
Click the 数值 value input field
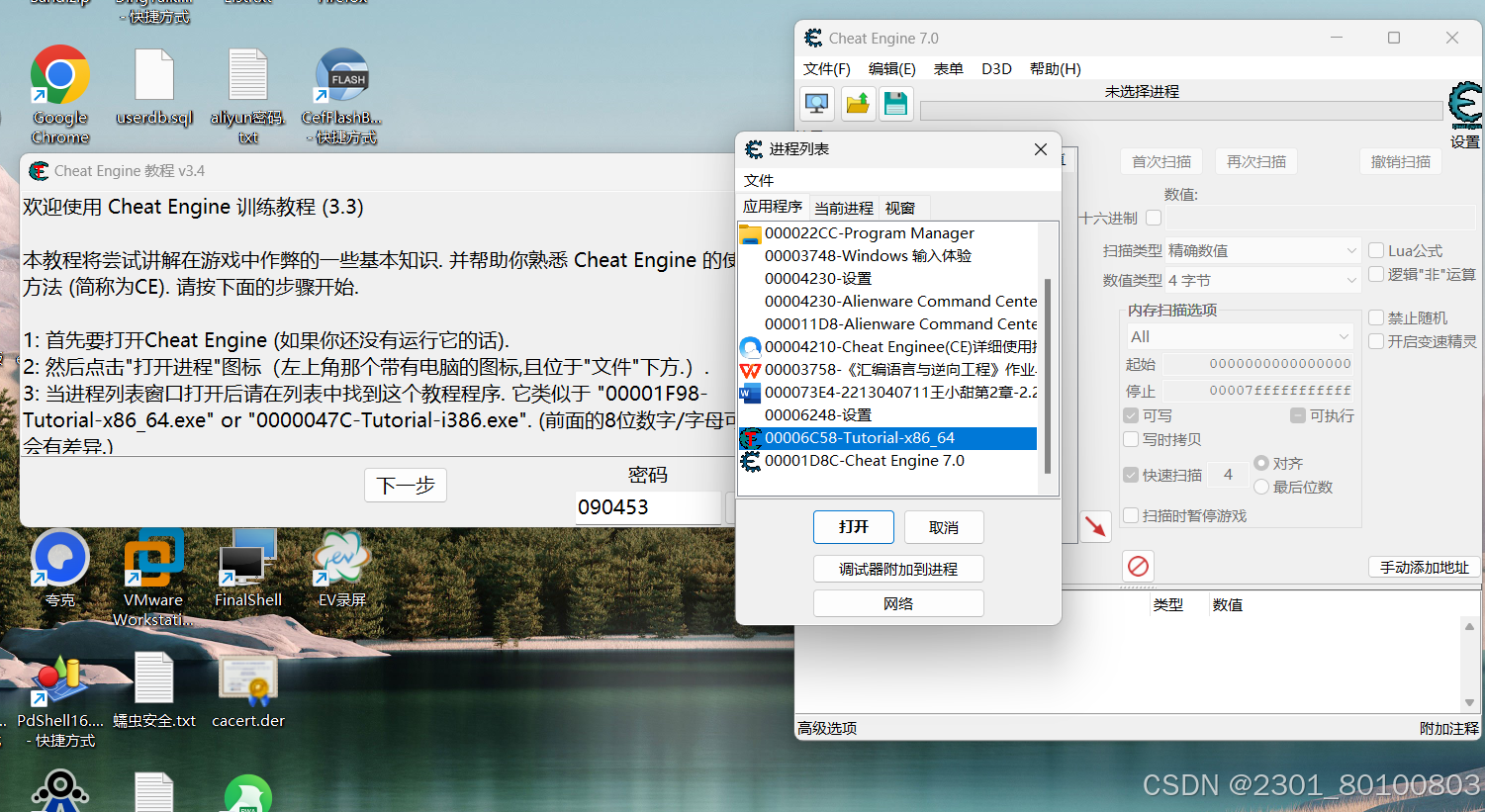coord(1321,218)
